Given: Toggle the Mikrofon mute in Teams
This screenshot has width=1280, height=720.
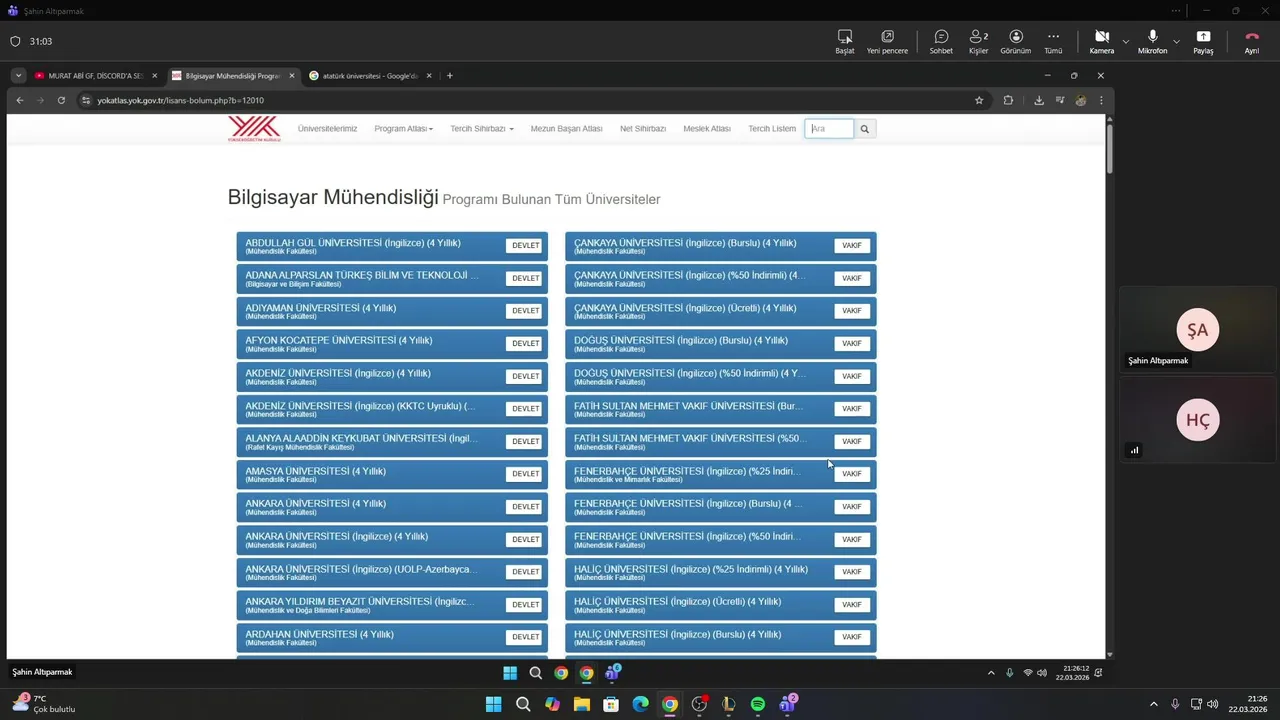Looking at the screenshot, I should tap(1152, 41).
